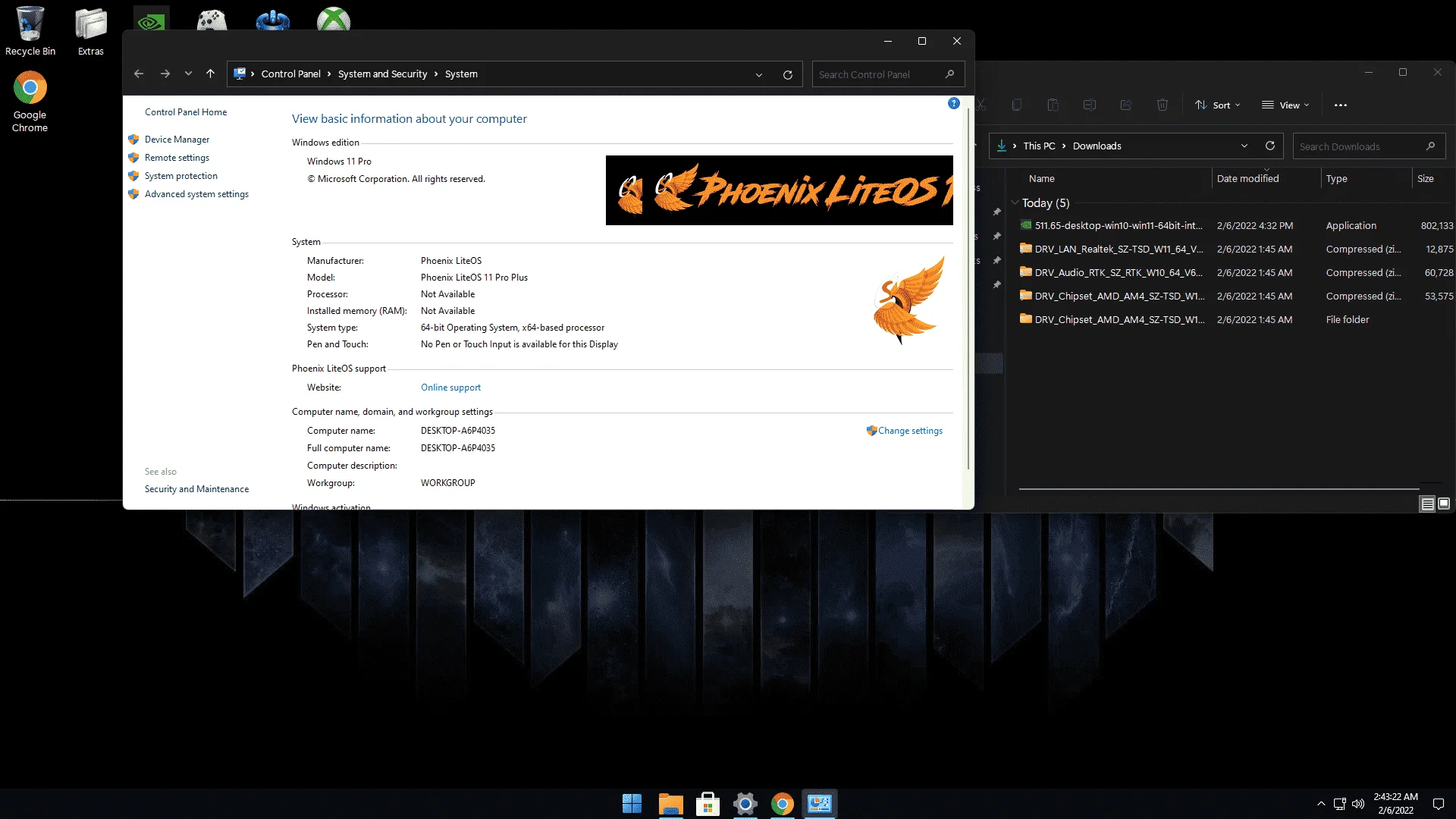This screenshot has width=1456, height=819.
Task: Go up one level in Control Panel
Action: [x=210, y=74]
